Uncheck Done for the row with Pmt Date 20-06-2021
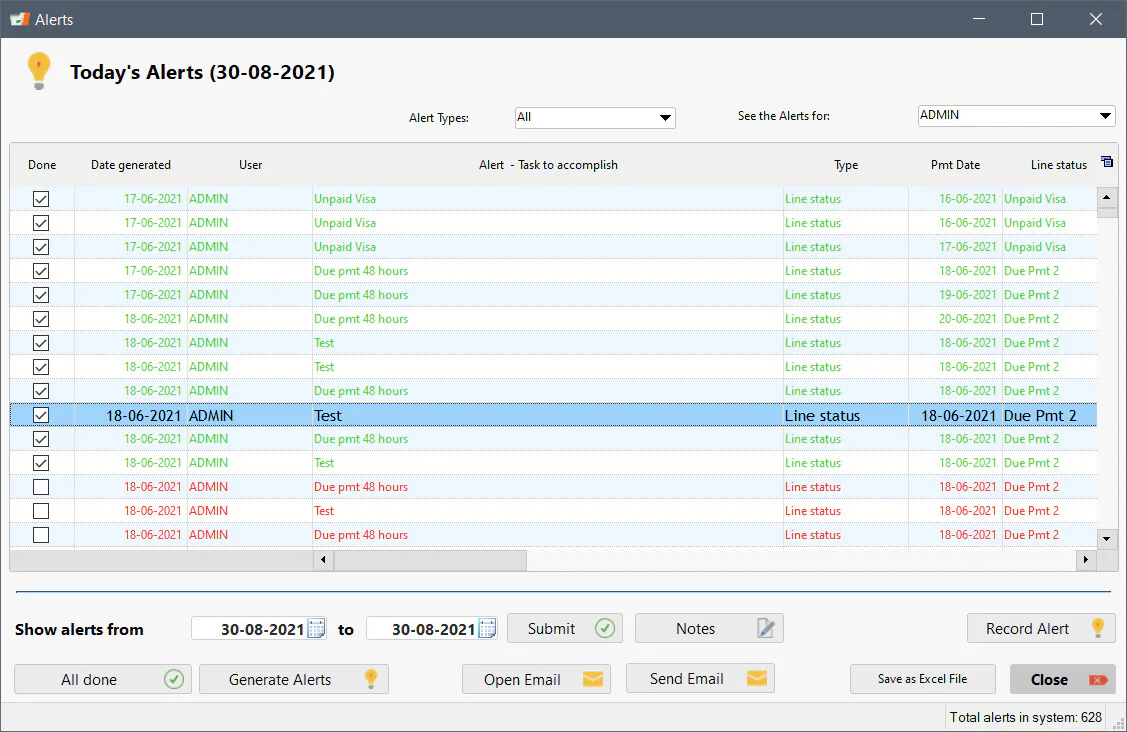Image resolution: width=1127 pixels, height=732 pixels. click(x=41, y=319)
